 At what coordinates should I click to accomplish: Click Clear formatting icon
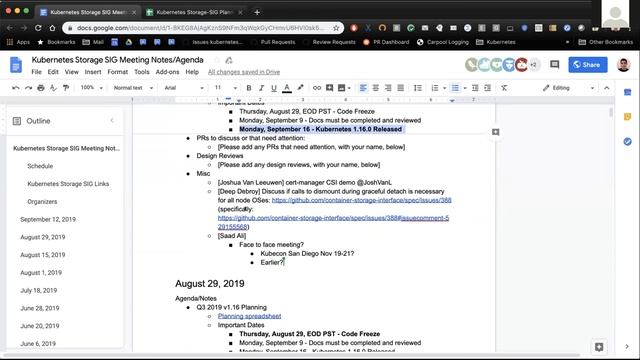pyautogui.click(x=504, y=88)
